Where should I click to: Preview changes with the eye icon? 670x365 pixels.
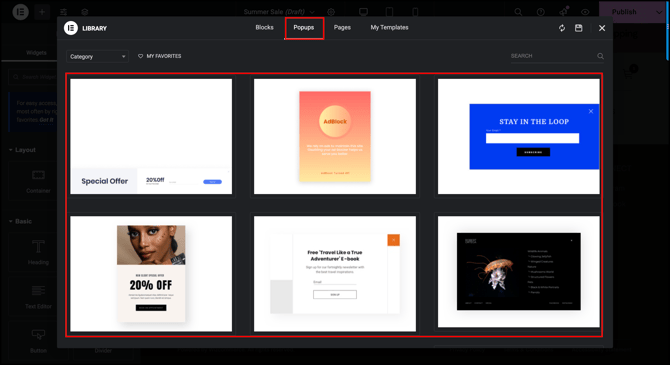click(x=585, y=12)
